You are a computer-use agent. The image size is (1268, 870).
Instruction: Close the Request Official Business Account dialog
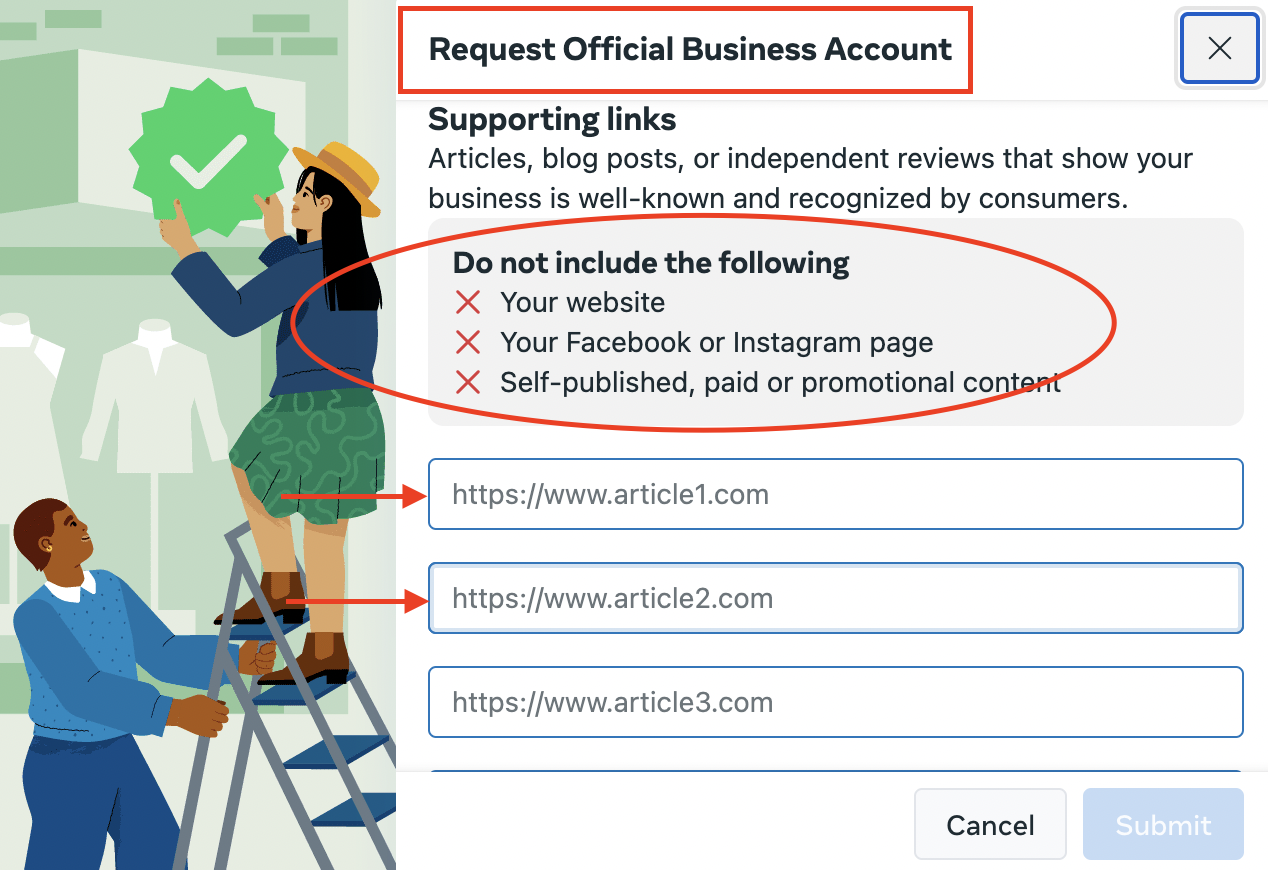pos(1219,48)
